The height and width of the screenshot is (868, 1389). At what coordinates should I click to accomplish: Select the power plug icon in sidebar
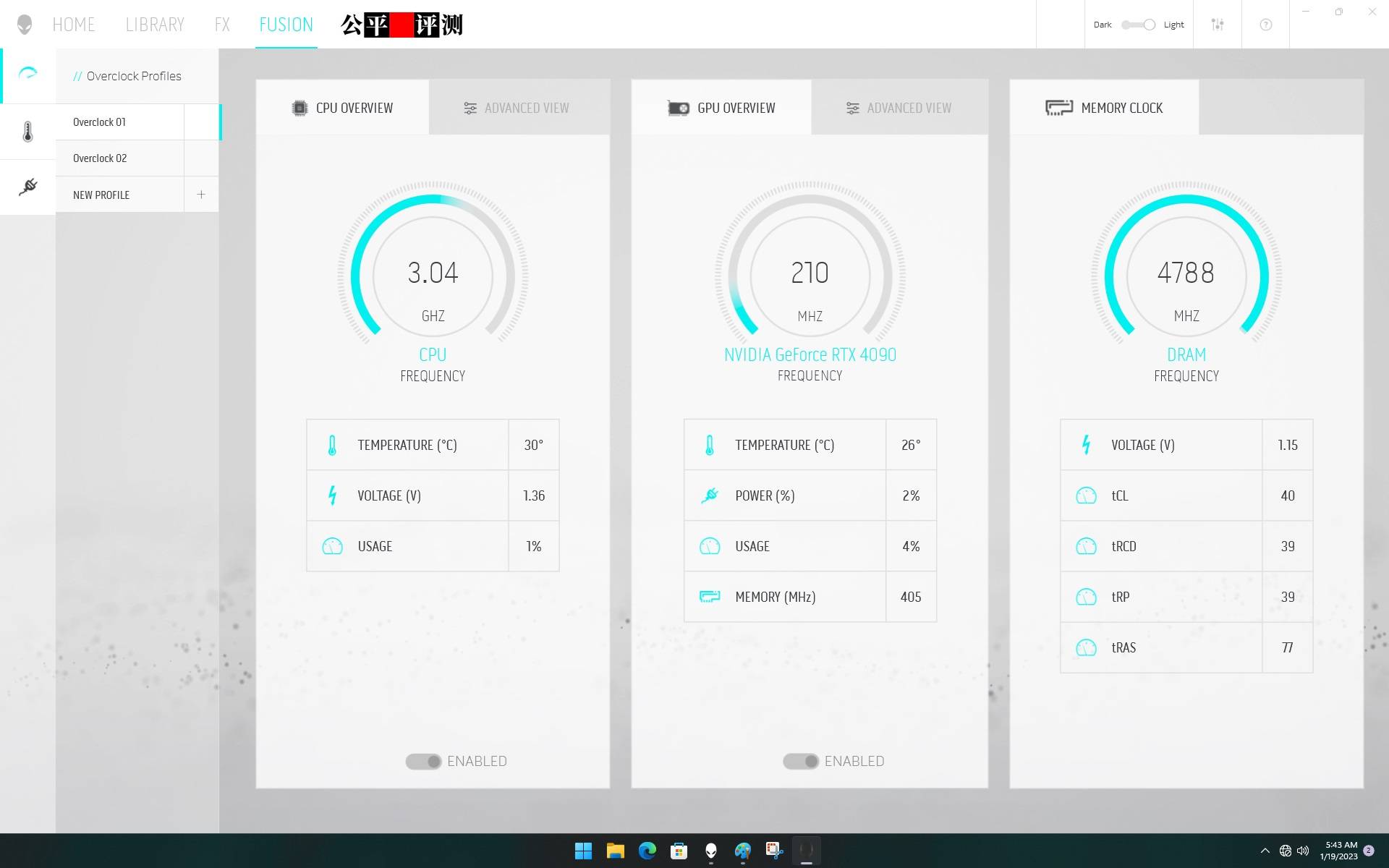tap(27, 187)
